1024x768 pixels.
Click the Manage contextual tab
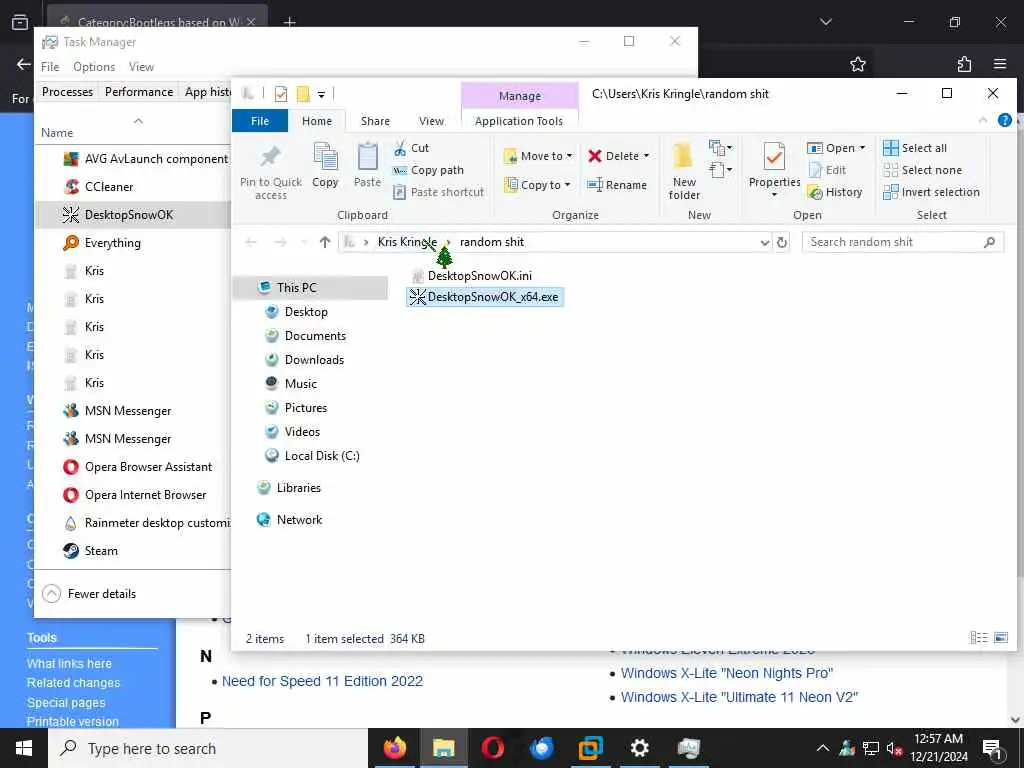520,96
